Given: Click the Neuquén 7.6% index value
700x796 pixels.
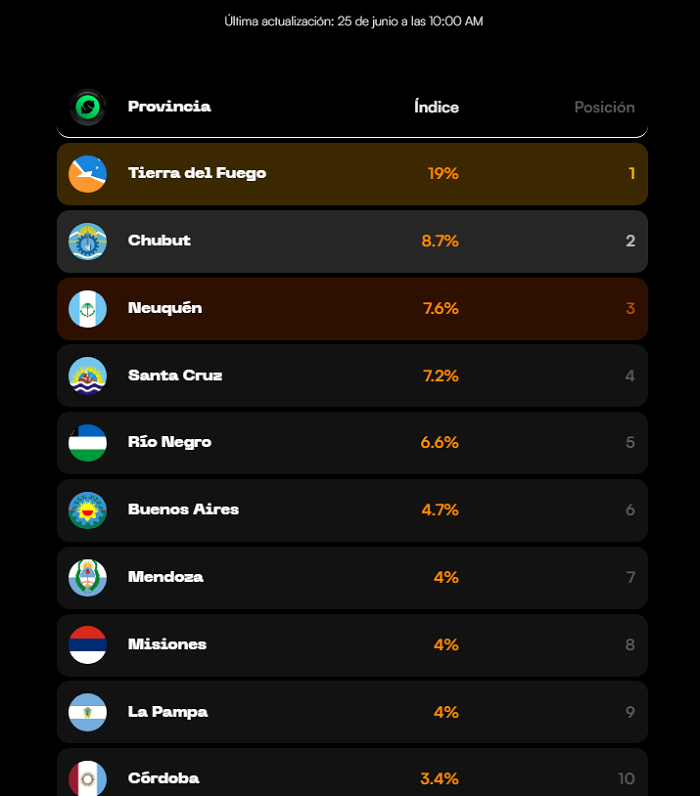Looking at the screenshot, I should click(x=441, y=308).
